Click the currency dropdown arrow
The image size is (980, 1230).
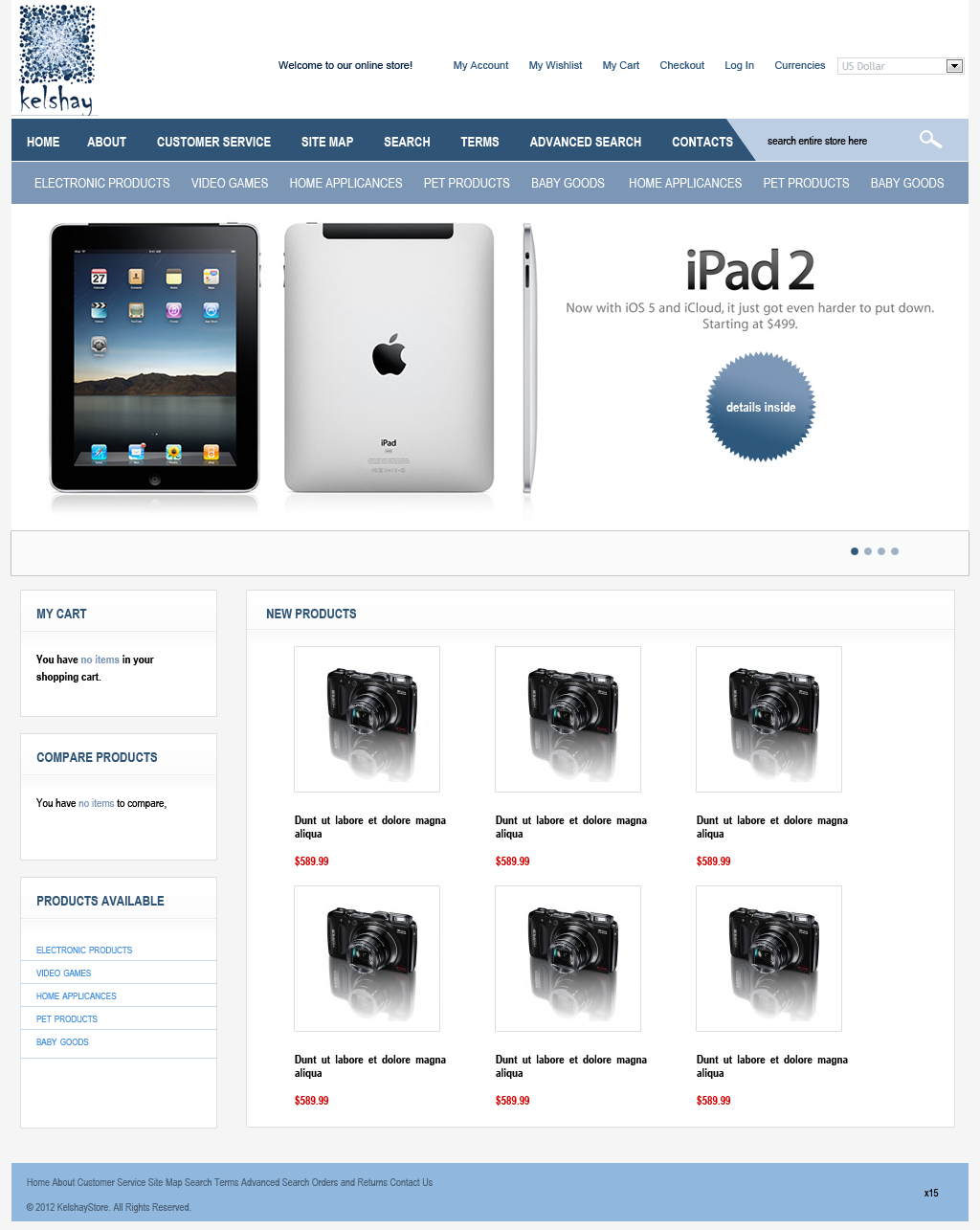click(954, 66)
